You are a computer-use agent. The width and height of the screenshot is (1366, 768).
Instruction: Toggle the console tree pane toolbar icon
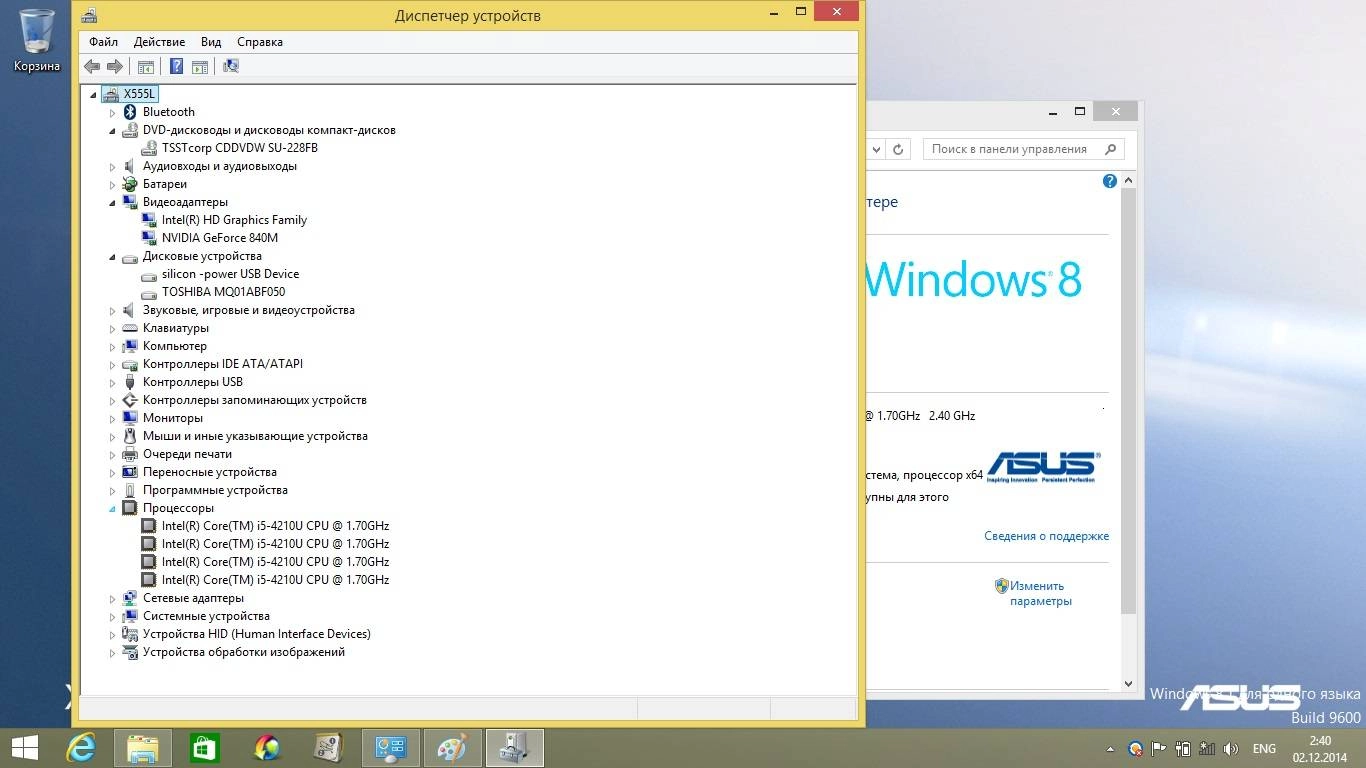[146, 66]
